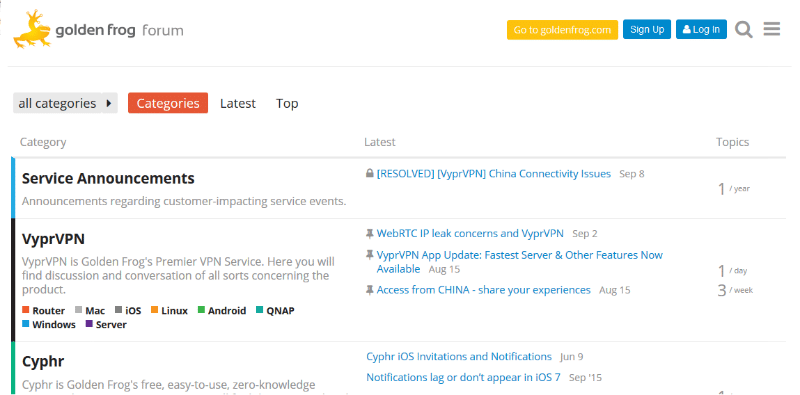The image size is (800, 395).
Task: Click pin icon beside Access from CHINA topic
Action: coord(369,290)
